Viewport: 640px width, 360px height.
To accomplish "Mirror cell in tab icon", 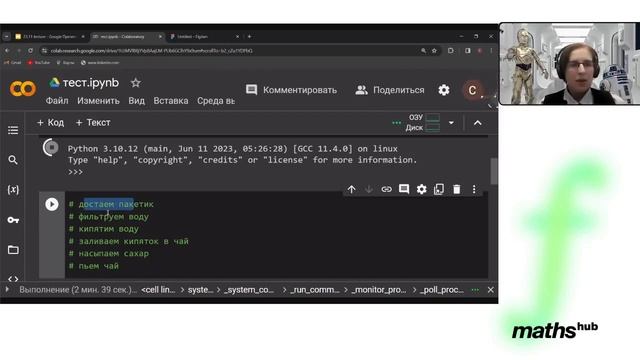I will coord(439,189).
